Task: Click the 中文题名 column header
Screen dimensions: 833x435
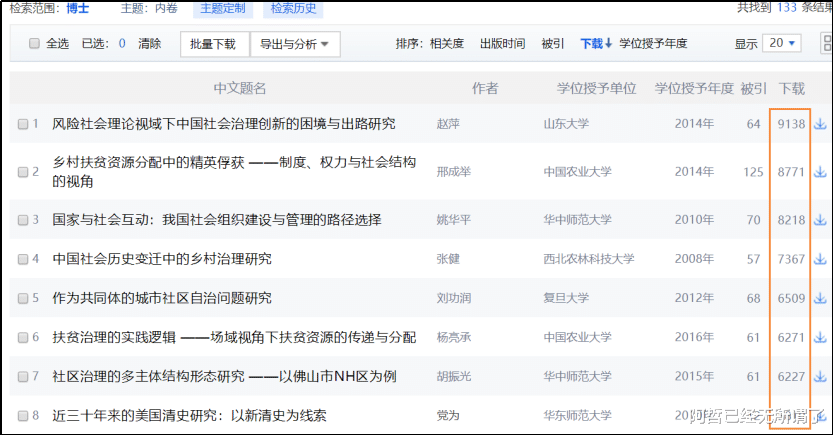Action: click(x=240, y=88)
